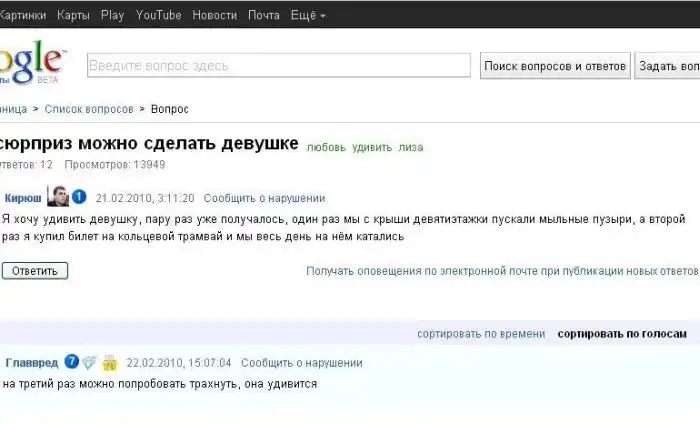Click the diamond badge icon beside Главвред

89,362
